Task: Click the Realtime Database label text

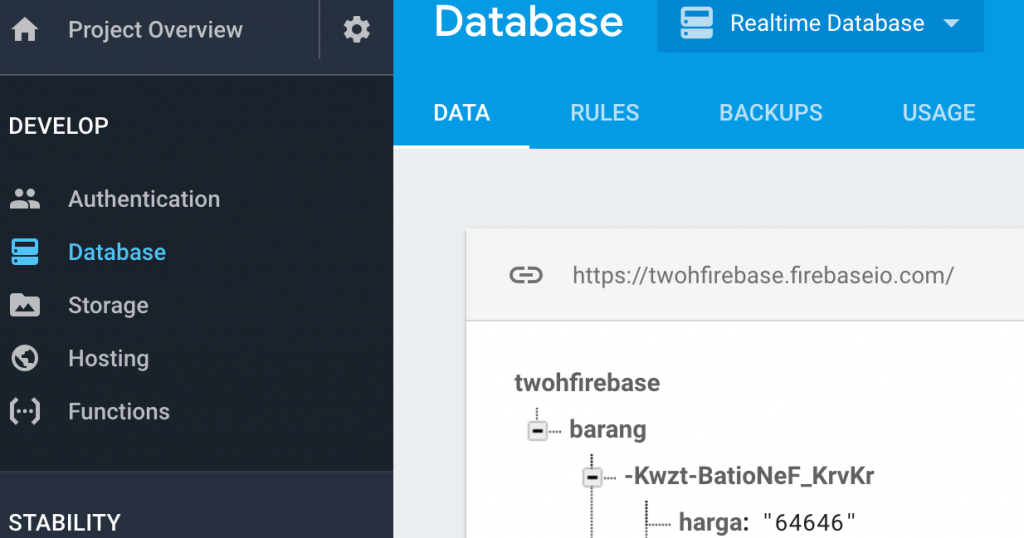Action: tap(827, 24)
